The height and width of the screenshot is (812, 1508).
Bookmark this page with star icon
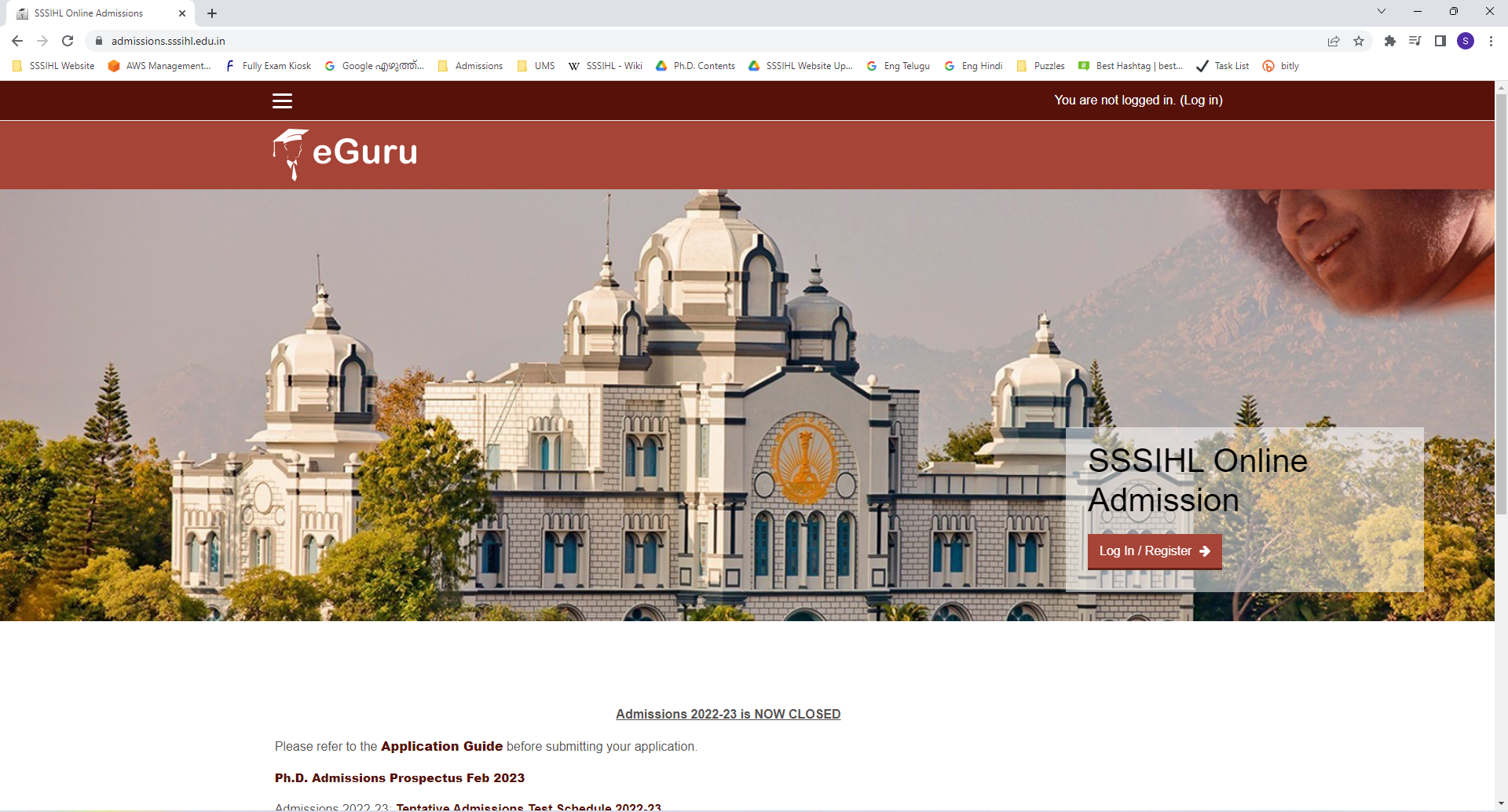(x=1359, y=41)
